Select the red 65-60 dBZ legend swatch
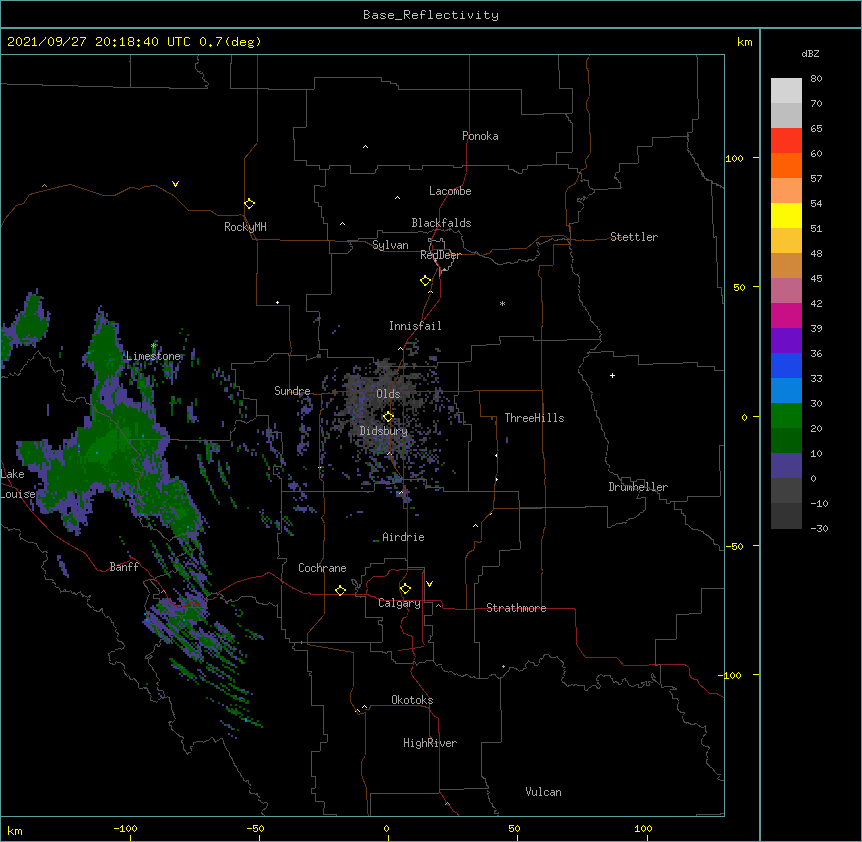The height and width of the screenshot is (842, 862). [786, 141]
